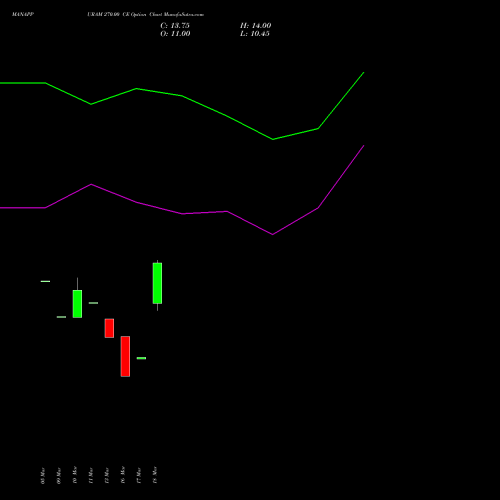The width and height of the screenshot is (500, 500).
Task: Click the 12 Mar date axis label
Action: (x=107, y=476)
